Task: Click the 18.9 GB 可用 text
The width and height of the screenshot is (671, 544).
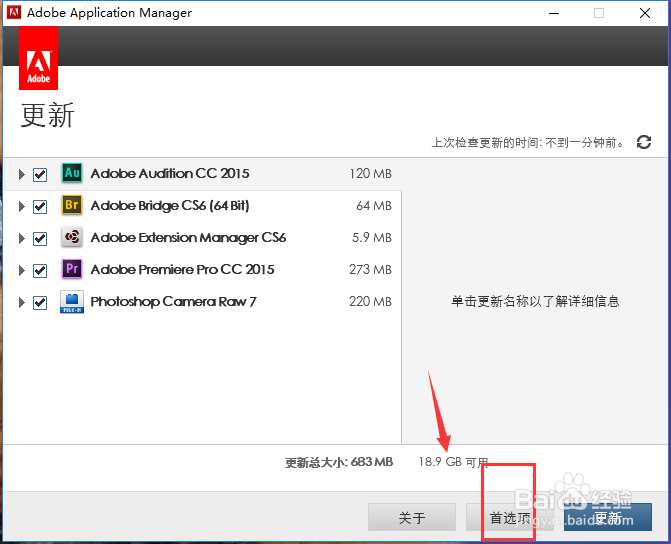Action: pyautogui.click(x=454, y=462)
